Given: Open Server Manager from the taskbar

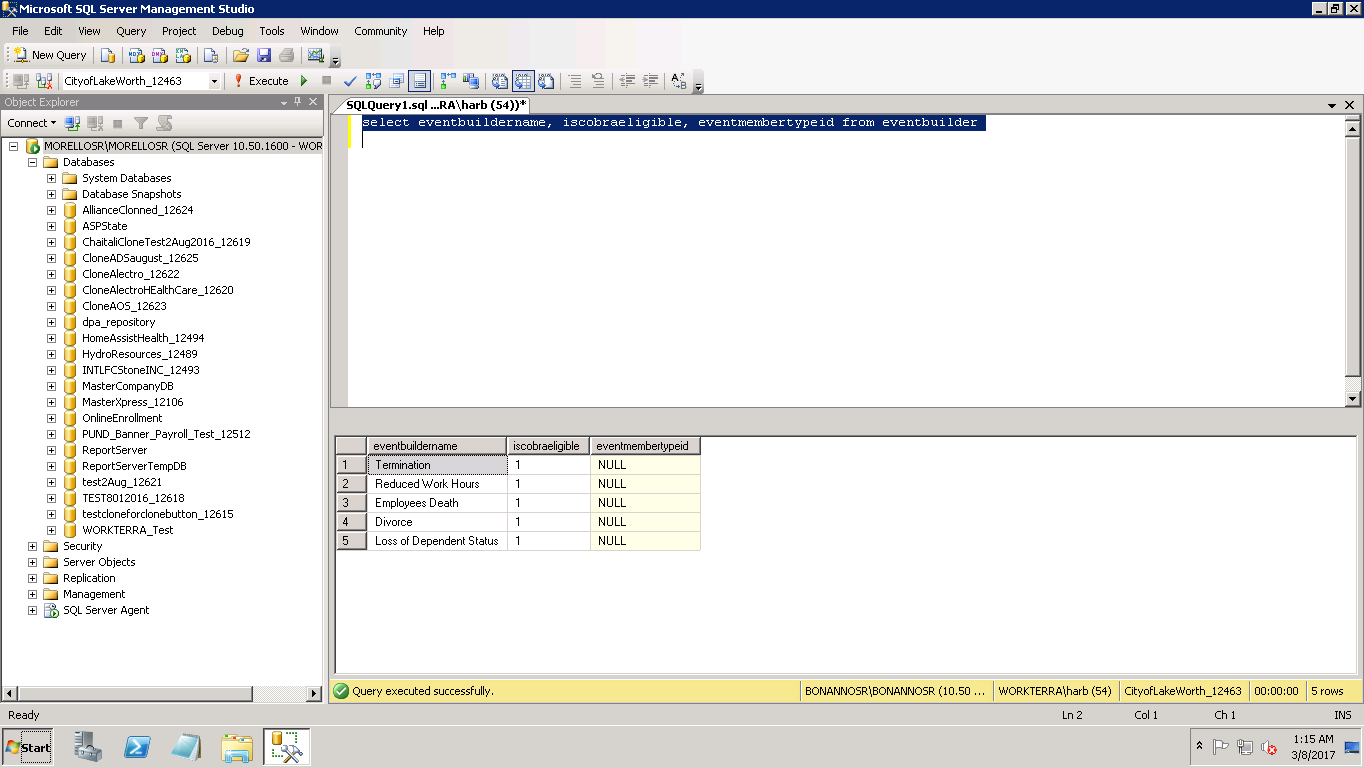Looking at the screenshot, I should pyautogui.click(x=88, y=747).
